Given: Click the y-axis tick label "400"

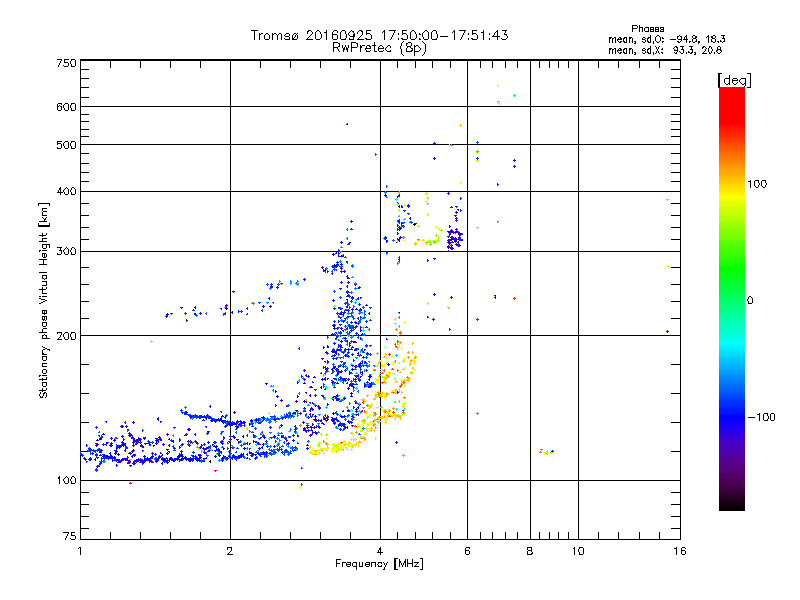Looking at the screenshot, I should coord(67,191).
